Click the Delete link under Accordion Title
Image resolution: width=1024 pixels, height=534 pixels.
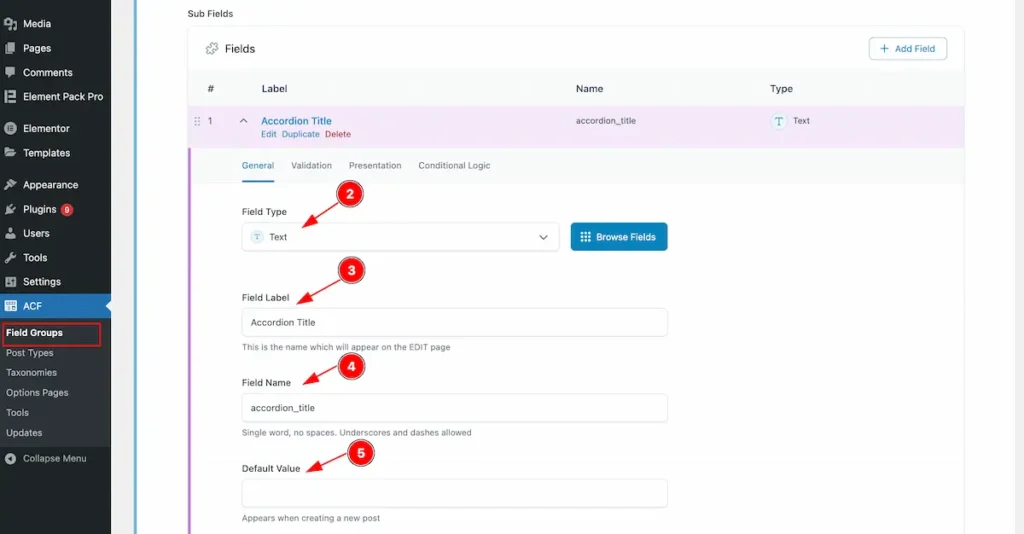click(338, 134)
